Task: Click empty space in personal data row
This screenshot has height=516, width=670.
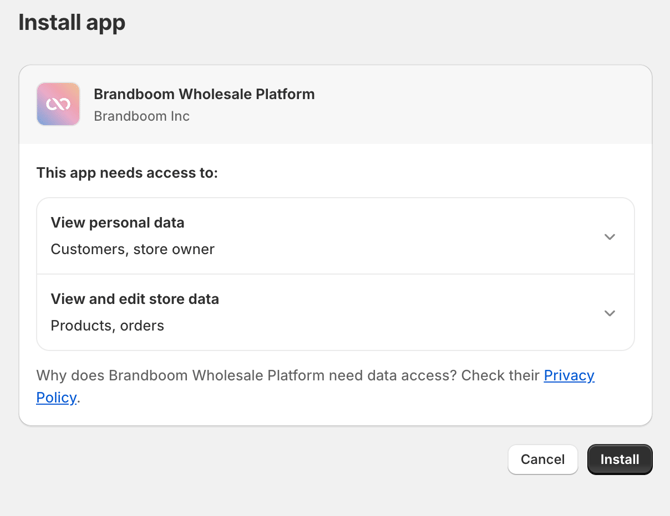Action: coord(420,236)
